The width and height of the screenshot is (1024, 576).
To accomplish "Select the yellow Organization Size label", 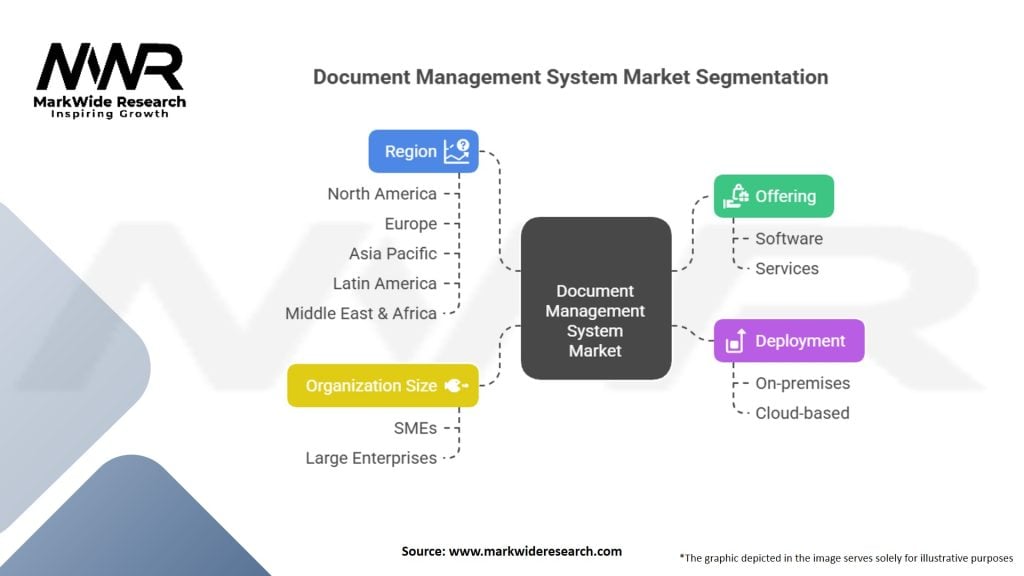I will tap(371, 385).
